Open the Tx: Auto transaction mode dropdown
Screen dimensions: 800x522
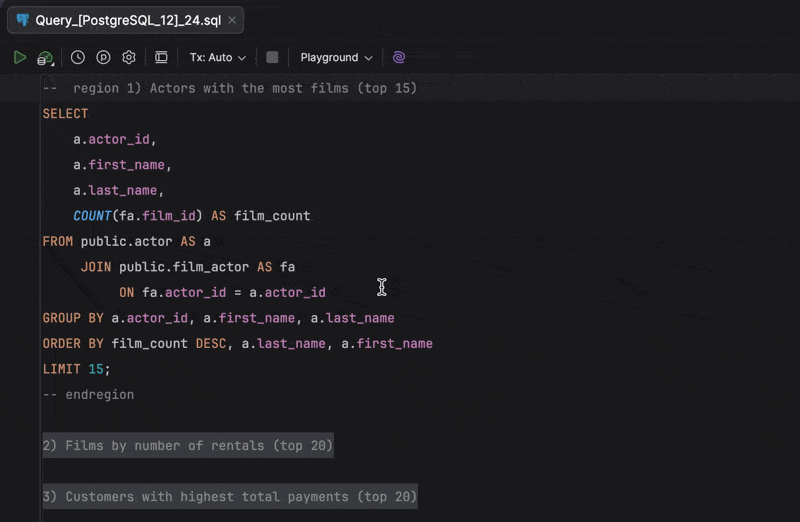click(x=217, y=58)
